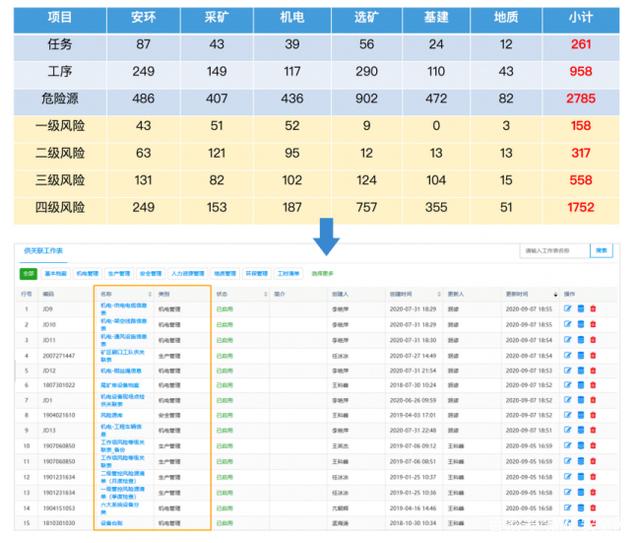Sort table by 更新时间 column arrow

[x=553, y=294]
